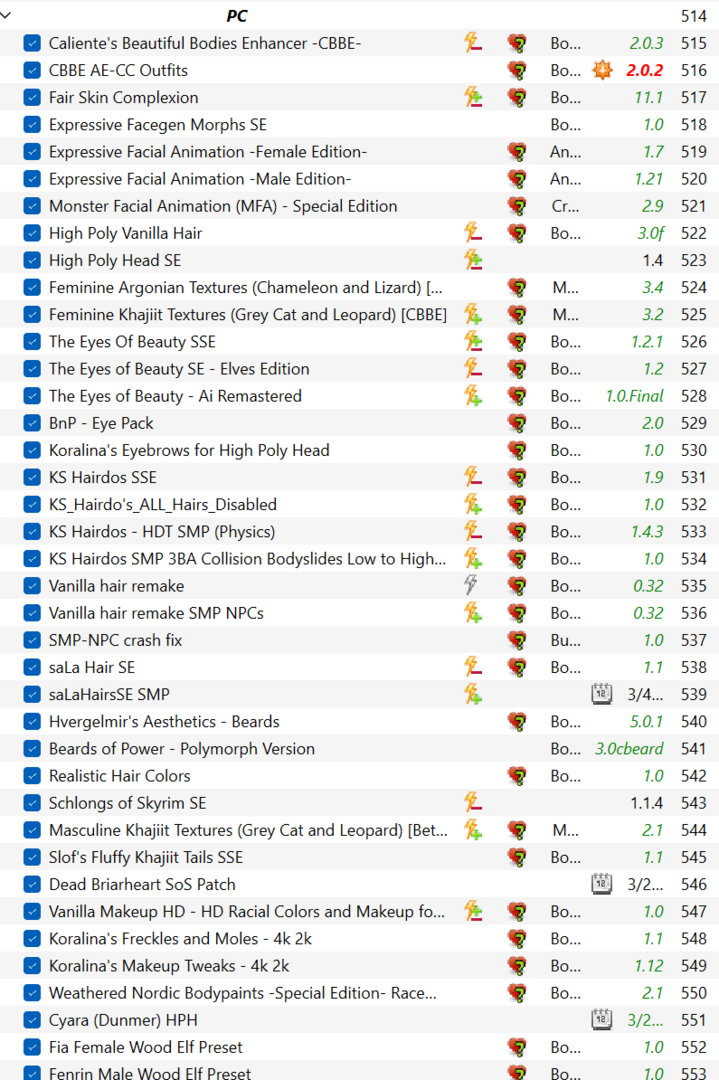Select the Expressive Facial Animation -Male Edition- row
Viewport: 719px width, 1080px height.
[x=360, y=179]
